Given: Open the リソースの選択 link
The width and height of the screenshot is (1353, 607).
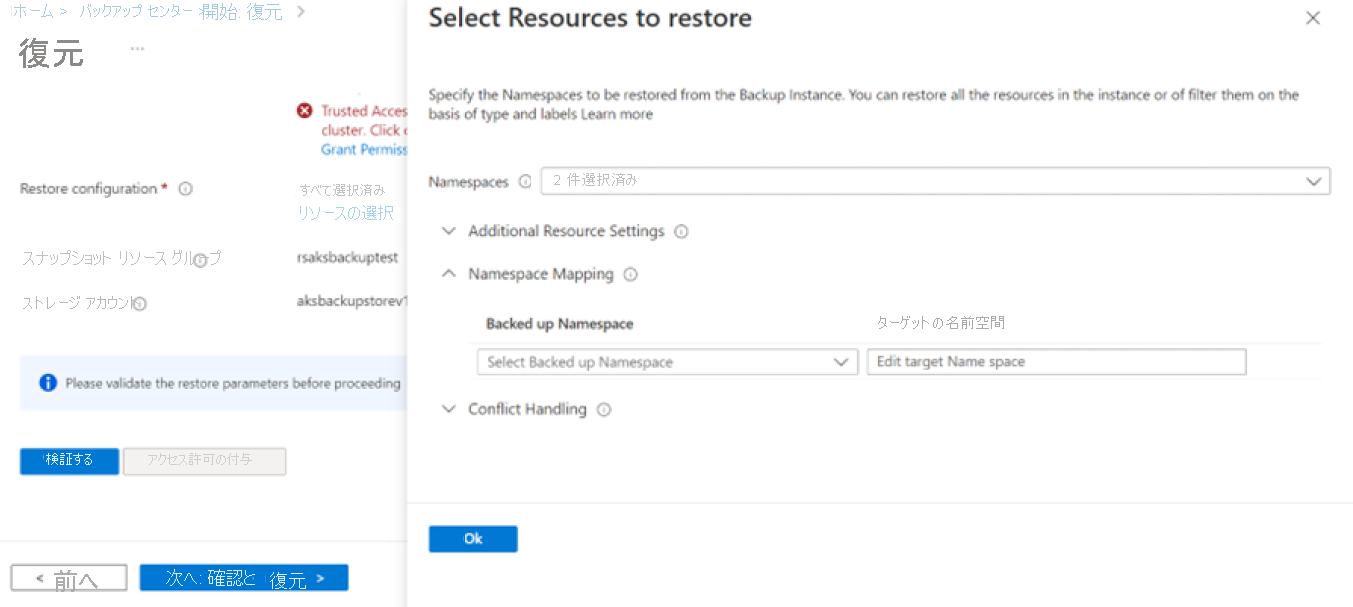Looking at the screenshot, I should click(345, 213).
